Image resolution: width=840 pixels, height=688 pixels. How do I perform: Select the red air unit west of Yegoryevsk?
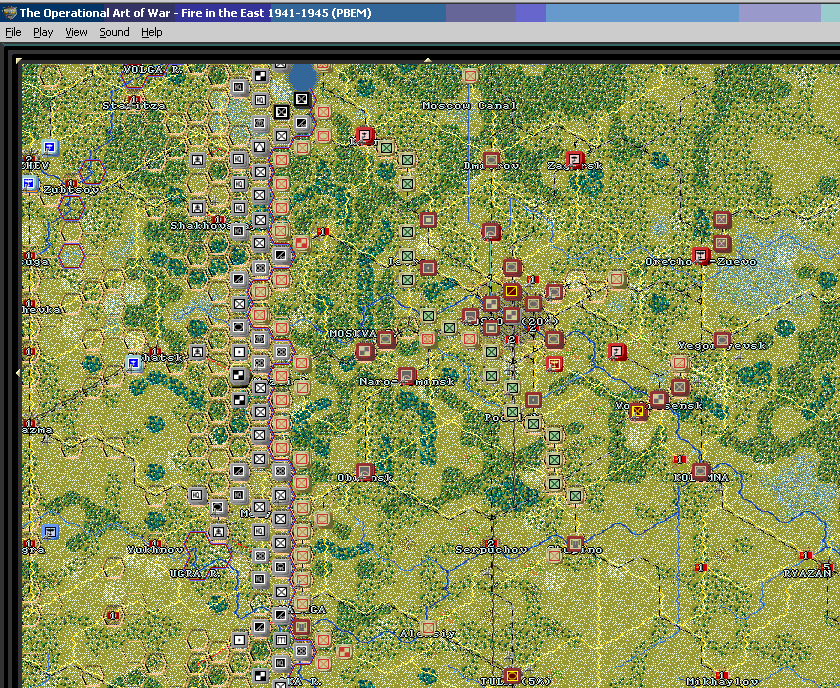(617, 352)
